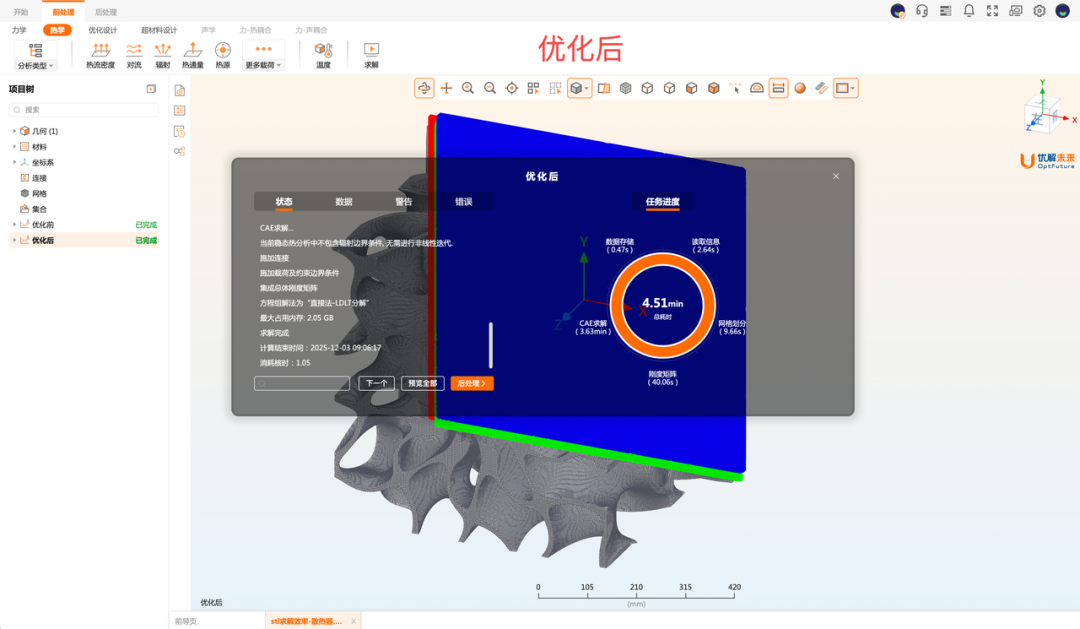Click the 辐射 radiation icon
This screenshot has height=629, width=1080.
163,54
